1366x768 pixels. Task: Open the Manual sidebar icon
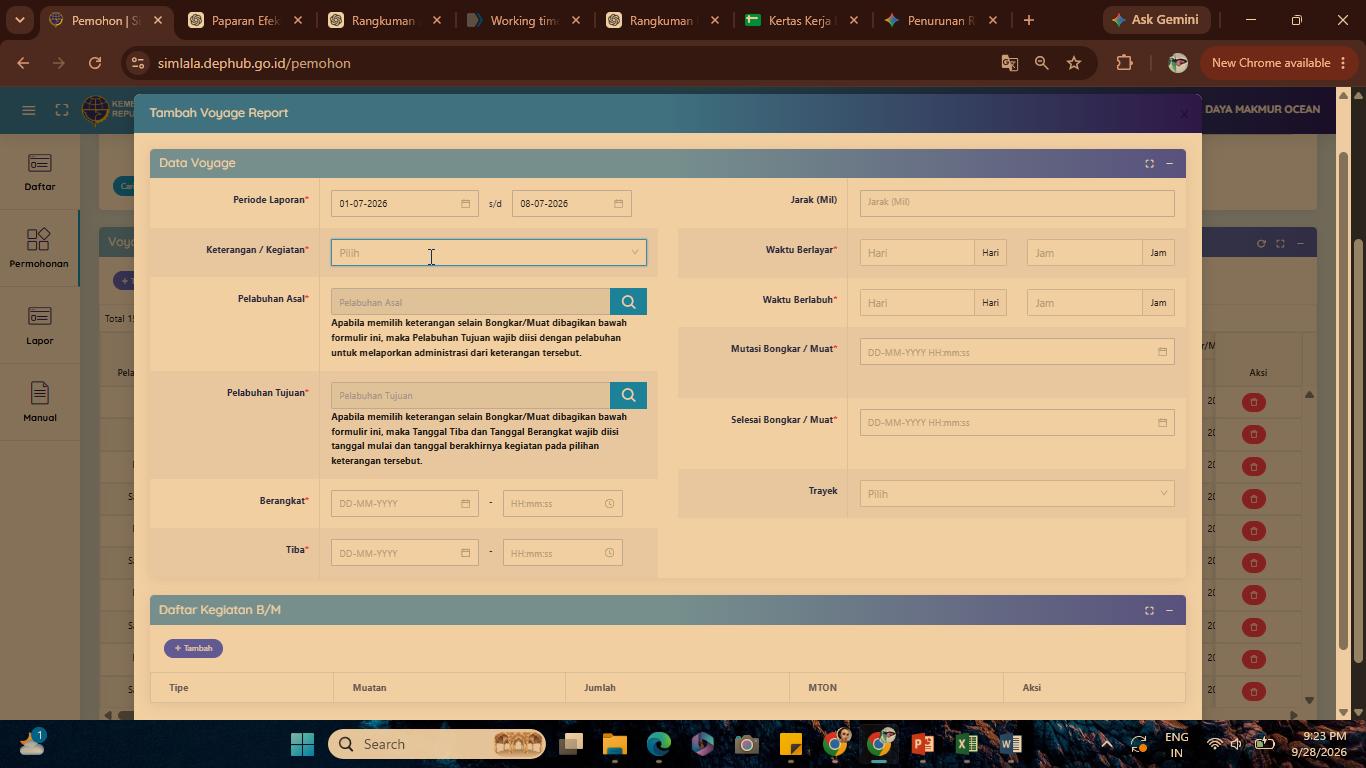(x=40, y=402)
